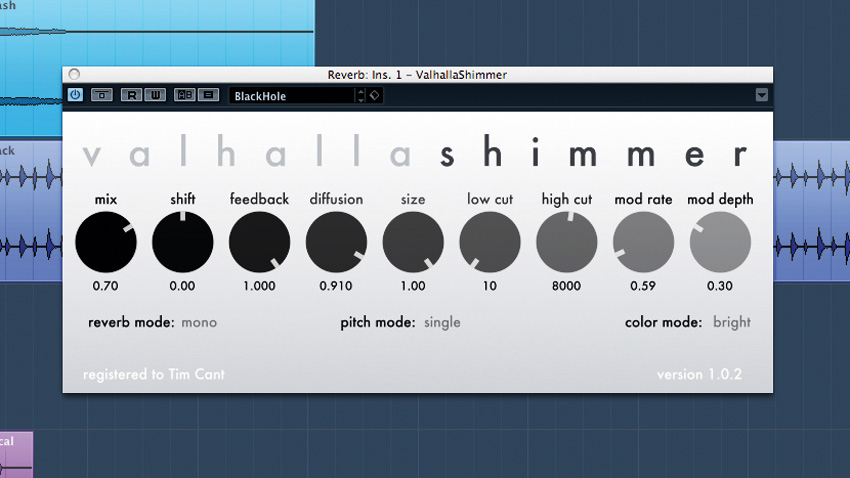The image size is (850, 478).
Task: Click the mix knob
Action: (106, 242)
